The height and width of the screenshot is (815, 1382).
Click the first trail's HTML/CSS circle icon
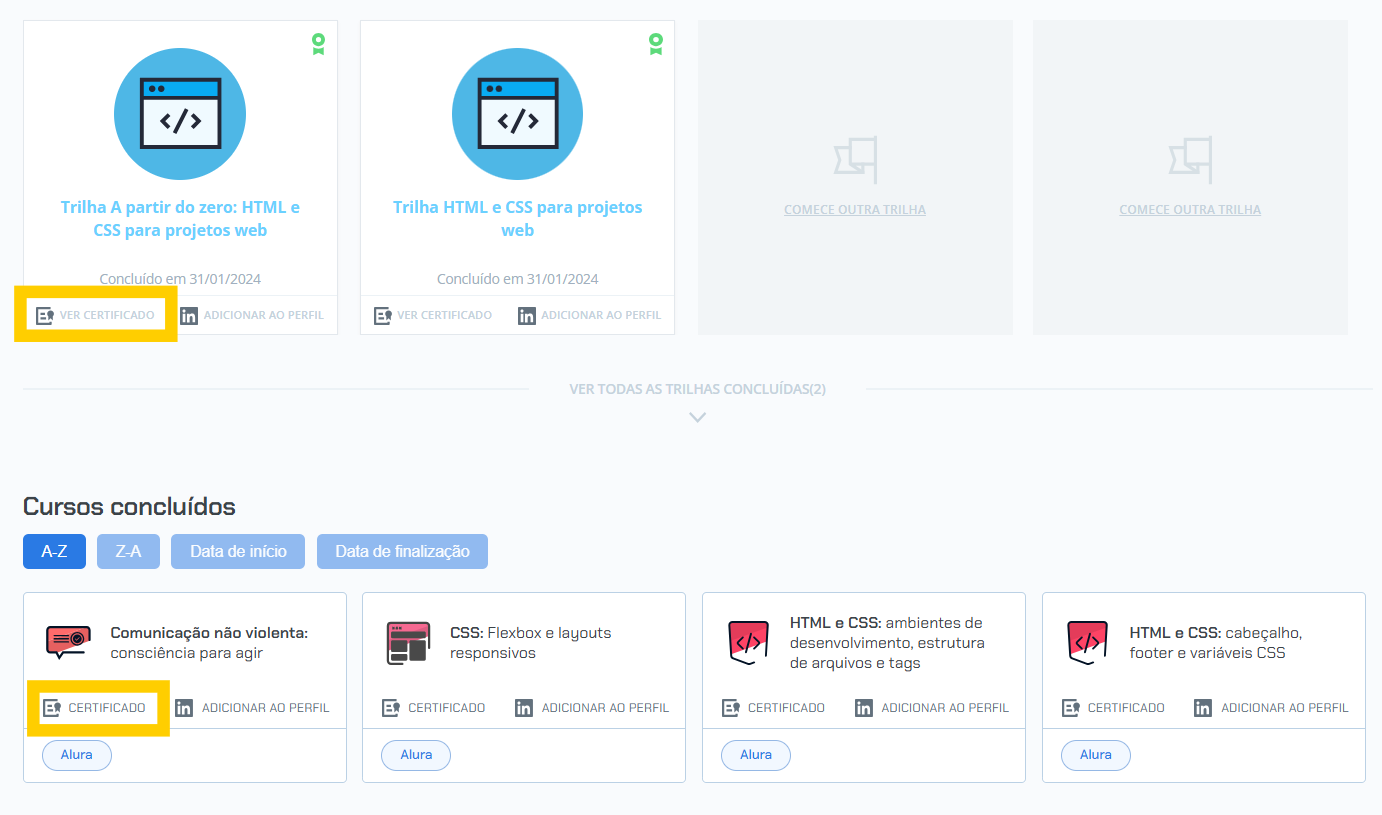(180, 113)
